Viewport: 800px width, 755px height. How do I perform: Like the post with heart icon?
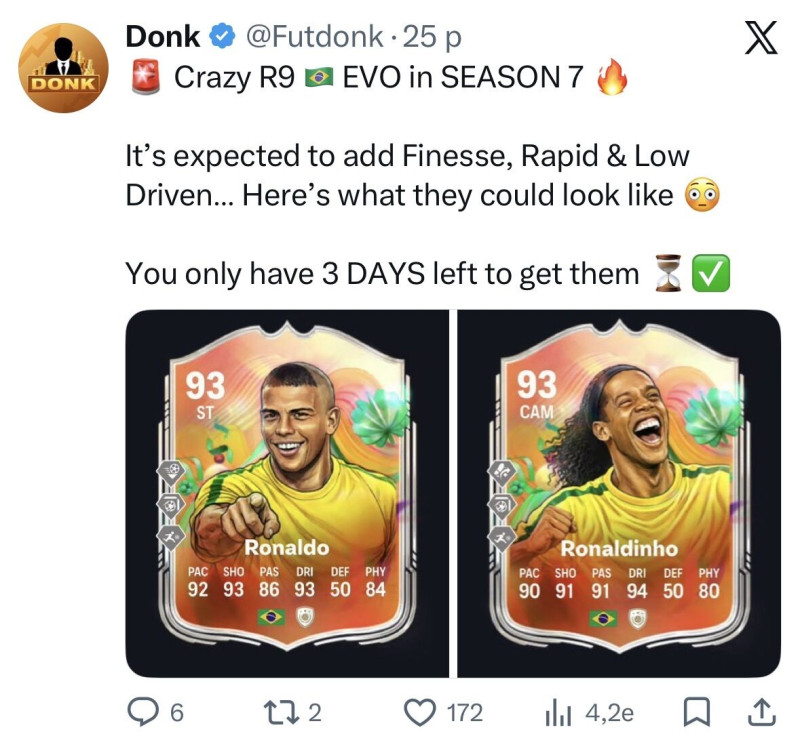[x=420, y=712]
